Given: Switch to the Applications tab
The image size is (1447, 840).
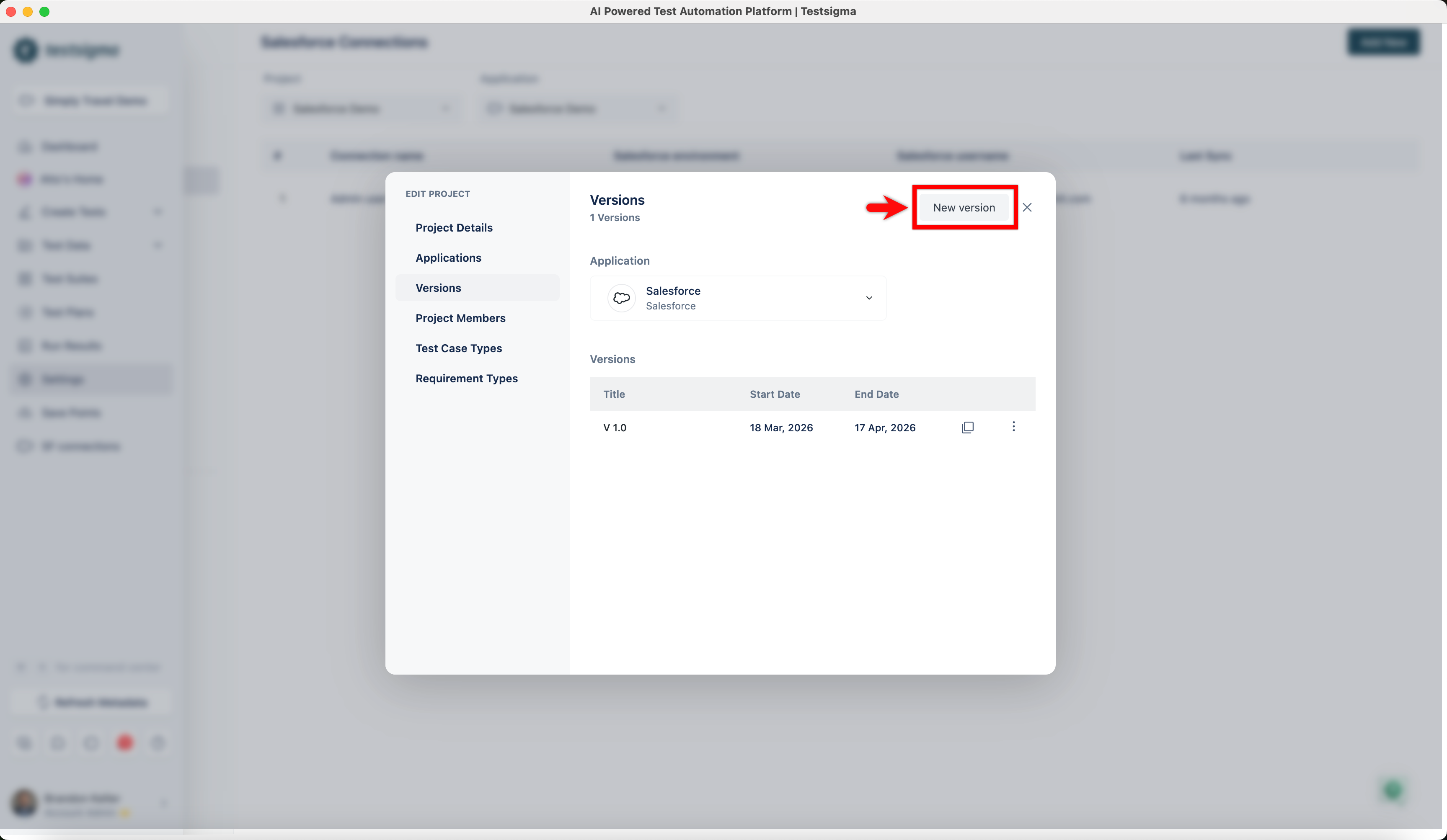Looking at the screenshot, I should (x=448, y=258).
